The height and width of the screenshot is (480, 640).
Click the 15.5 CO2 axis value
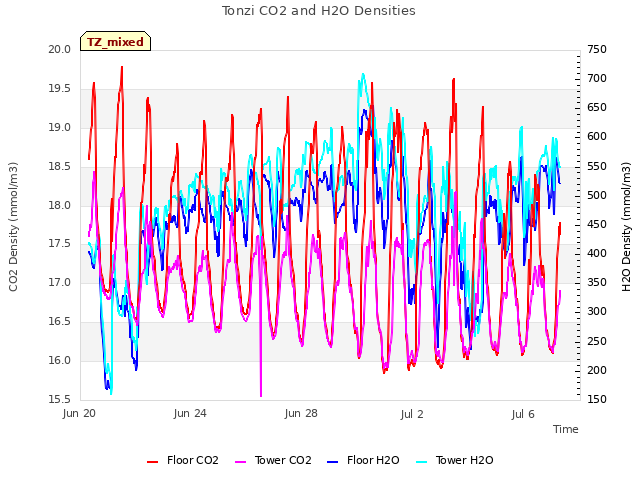click(60, 399)
